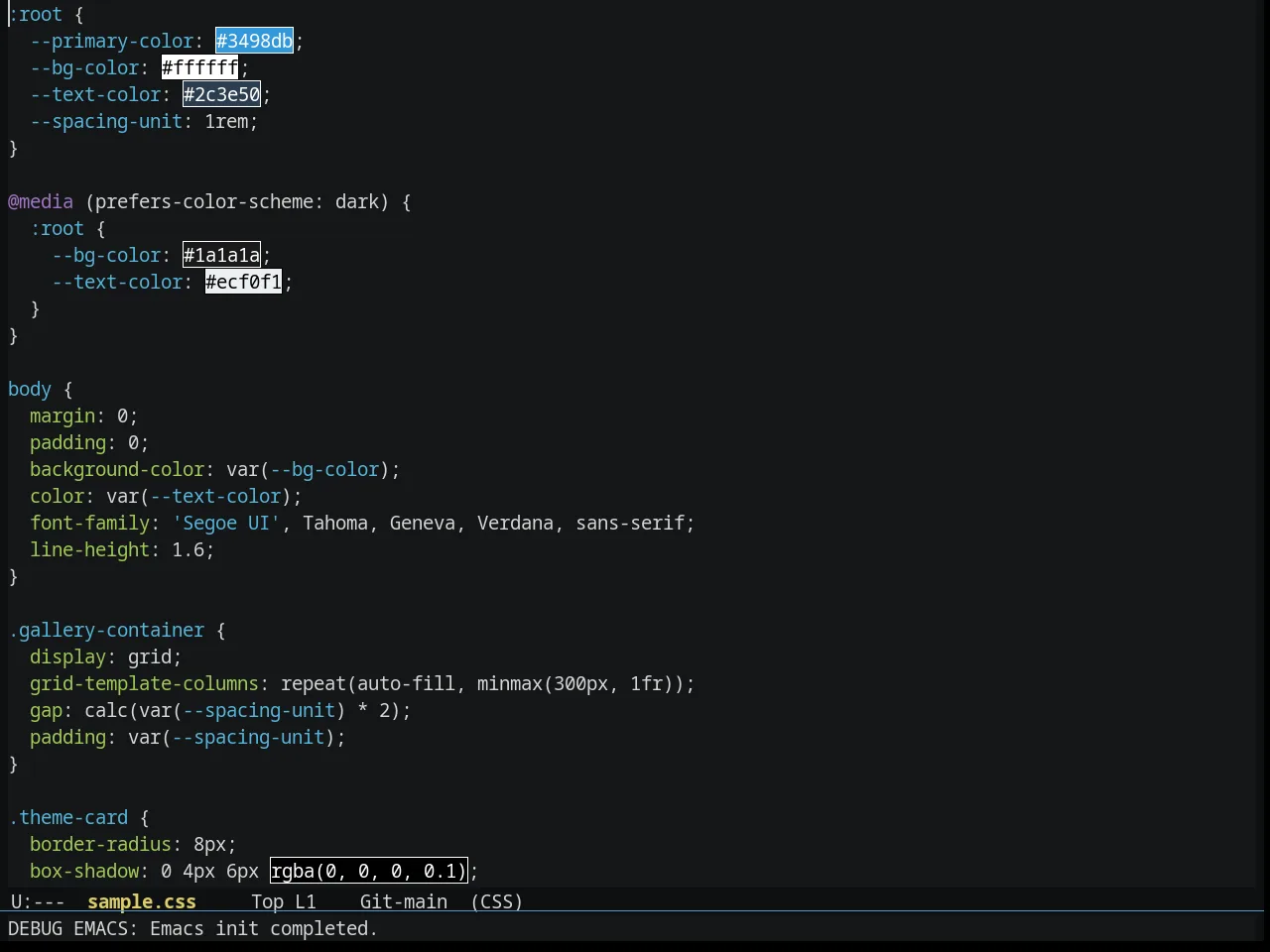This screenshot has height=952, width=1270.
Task: Click the nested :root selector inside @media
Action: (57, 228)
